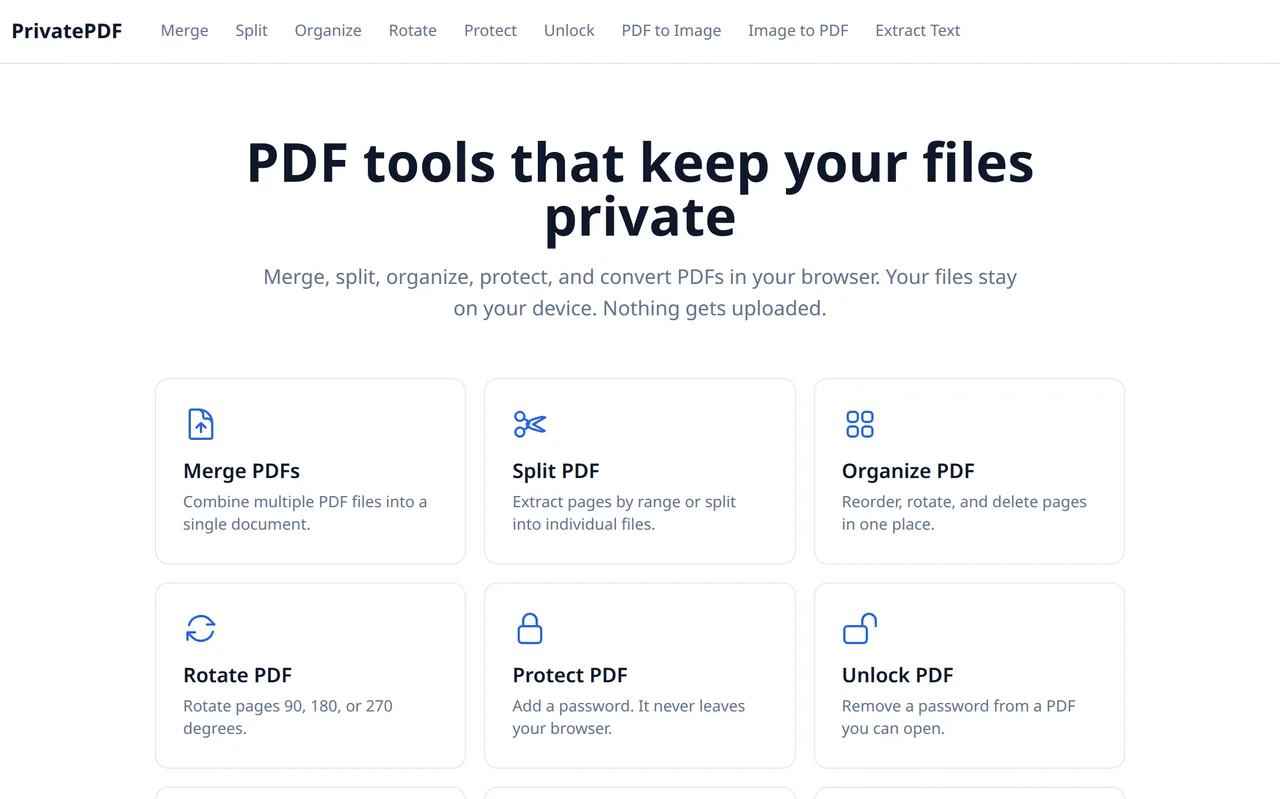The height and width of the screenshot is (799, 1280).
Task: Open the Organize PDF card heading
Action: 908,471
